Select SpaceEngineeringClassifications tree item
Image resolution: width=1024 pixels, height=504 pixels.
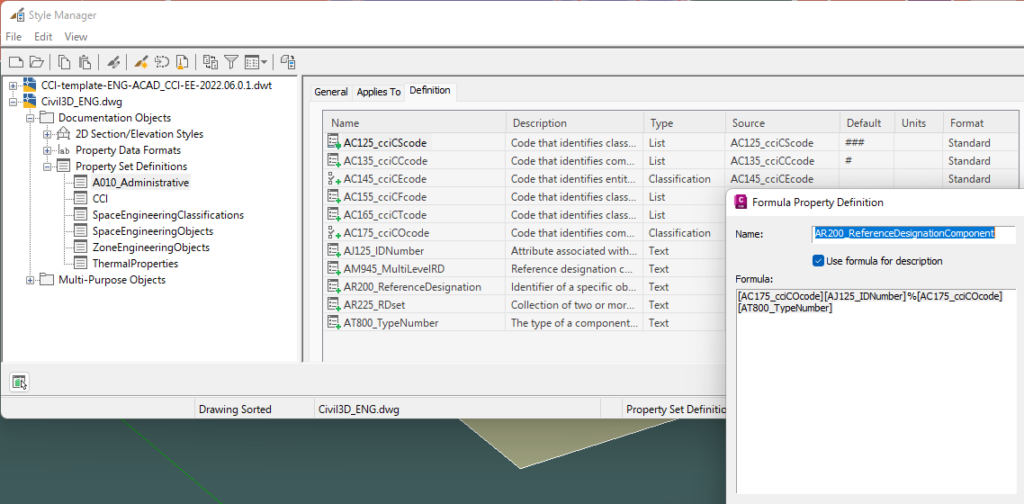point(168,215)
